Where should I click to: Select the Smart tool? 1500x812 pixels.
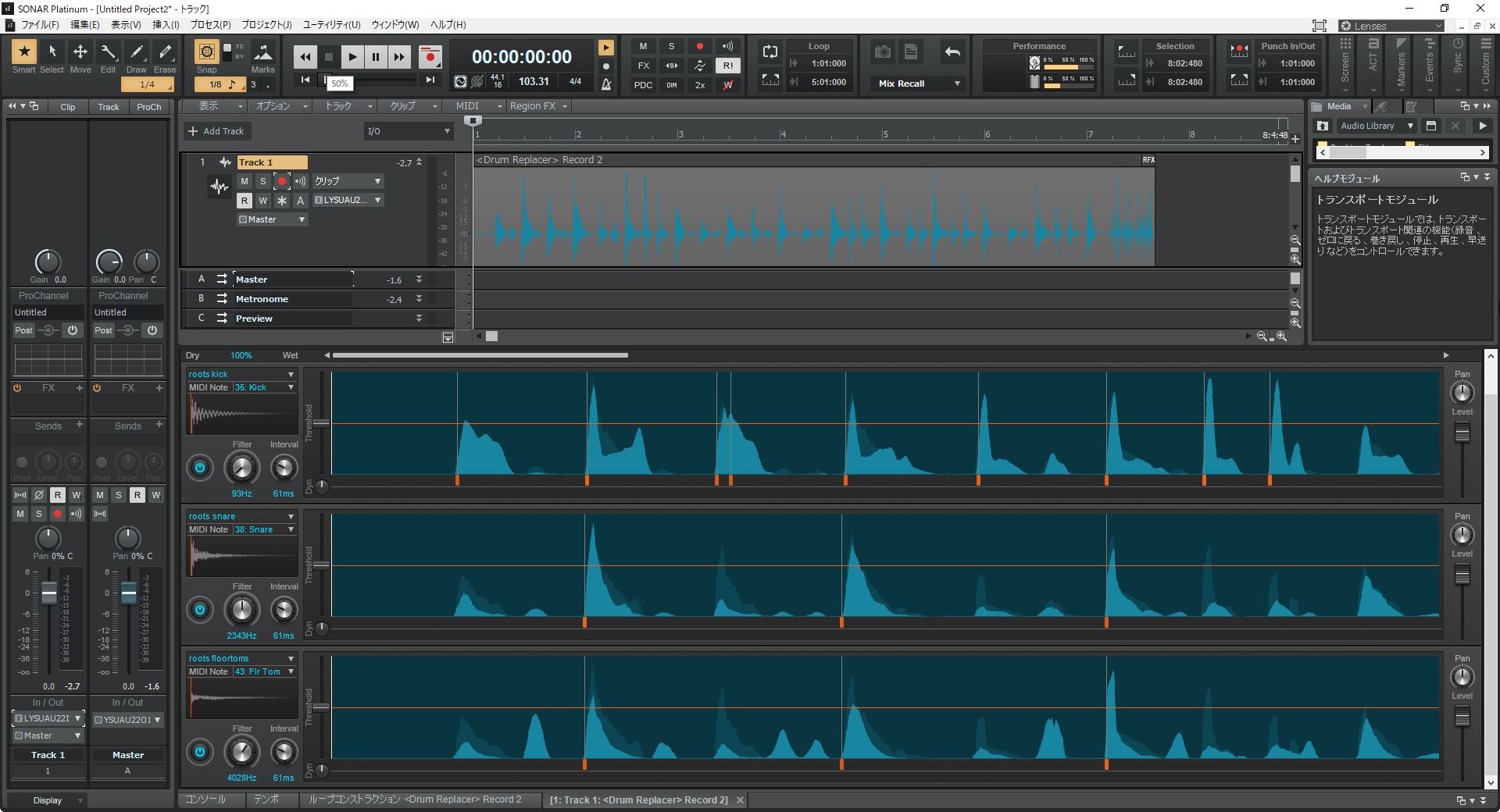pos(24,52)
